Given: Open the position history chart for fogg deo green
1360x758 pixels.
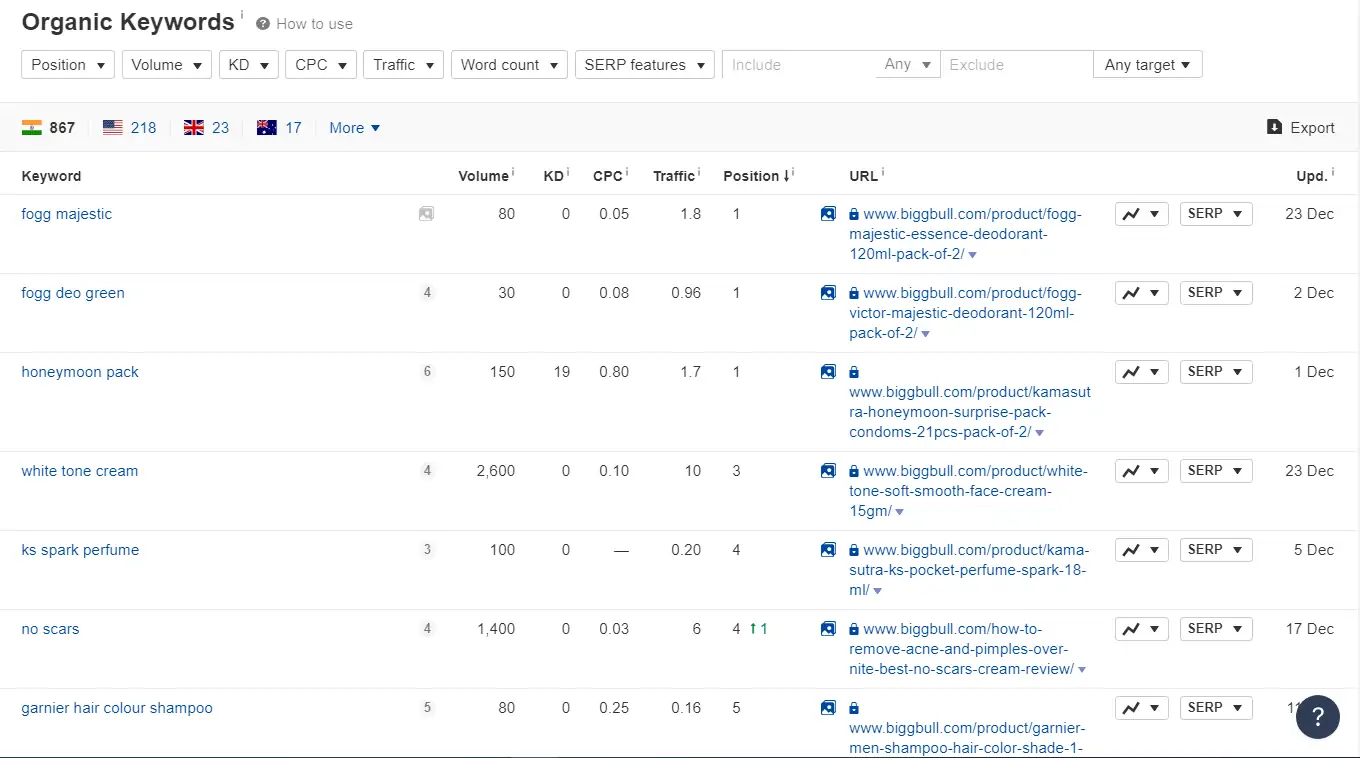Looking at the screenshot, I should [1141, 293].
